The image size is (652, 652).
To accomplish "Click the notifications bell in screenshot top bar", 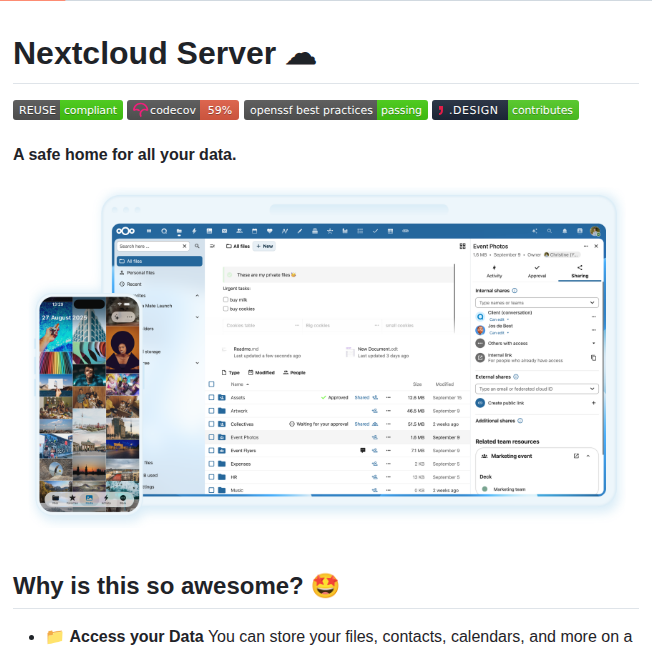I will (x=565, y=231).
